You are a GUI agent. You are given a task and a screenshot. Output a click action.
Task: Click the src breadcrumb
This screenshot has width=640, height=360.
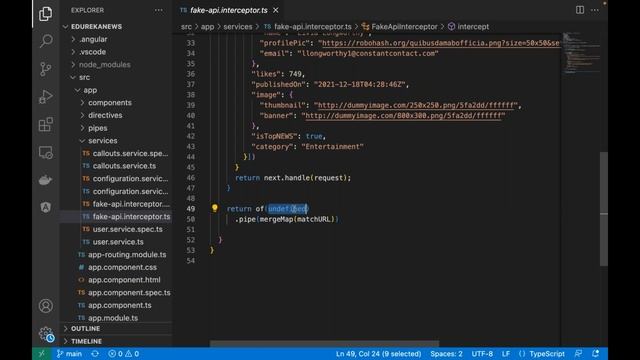coord(186,27)
